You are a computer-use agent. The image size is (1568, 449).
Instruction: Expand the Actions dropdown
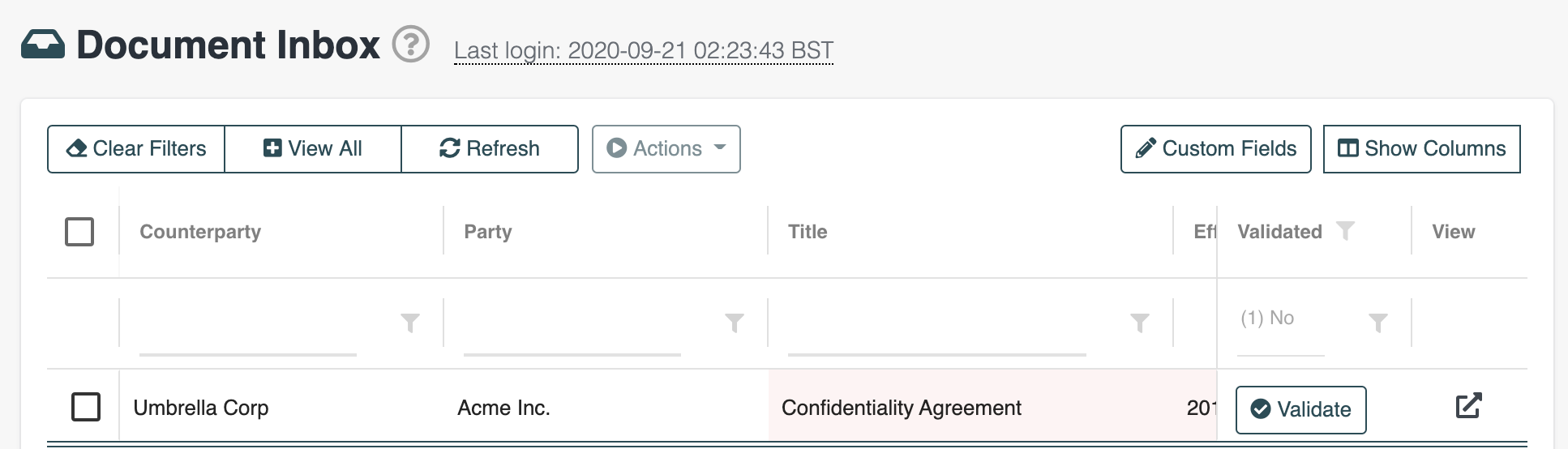pyautogui.click(x=666, y=149)
